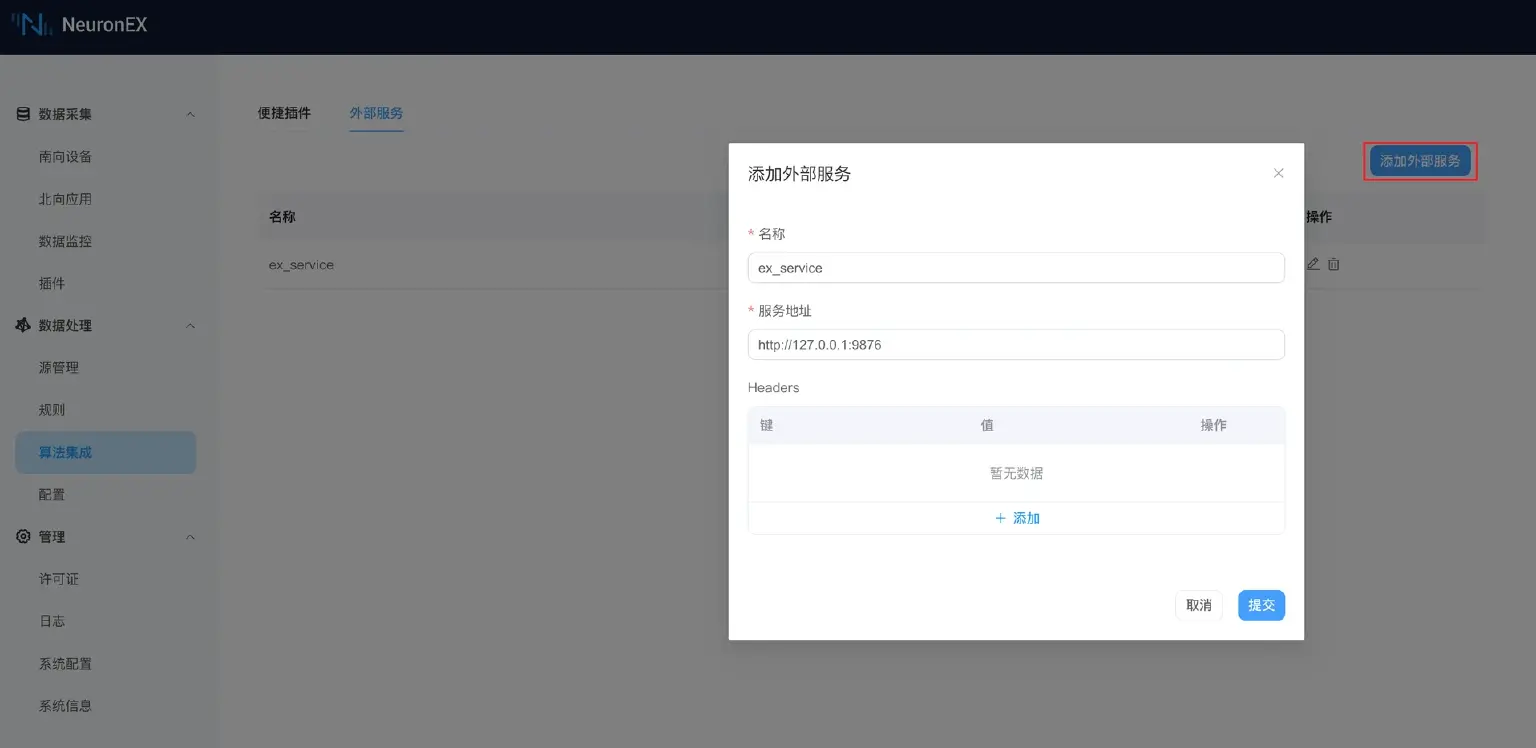
Task: Add a header row with + 添加
Action: 1016,518
